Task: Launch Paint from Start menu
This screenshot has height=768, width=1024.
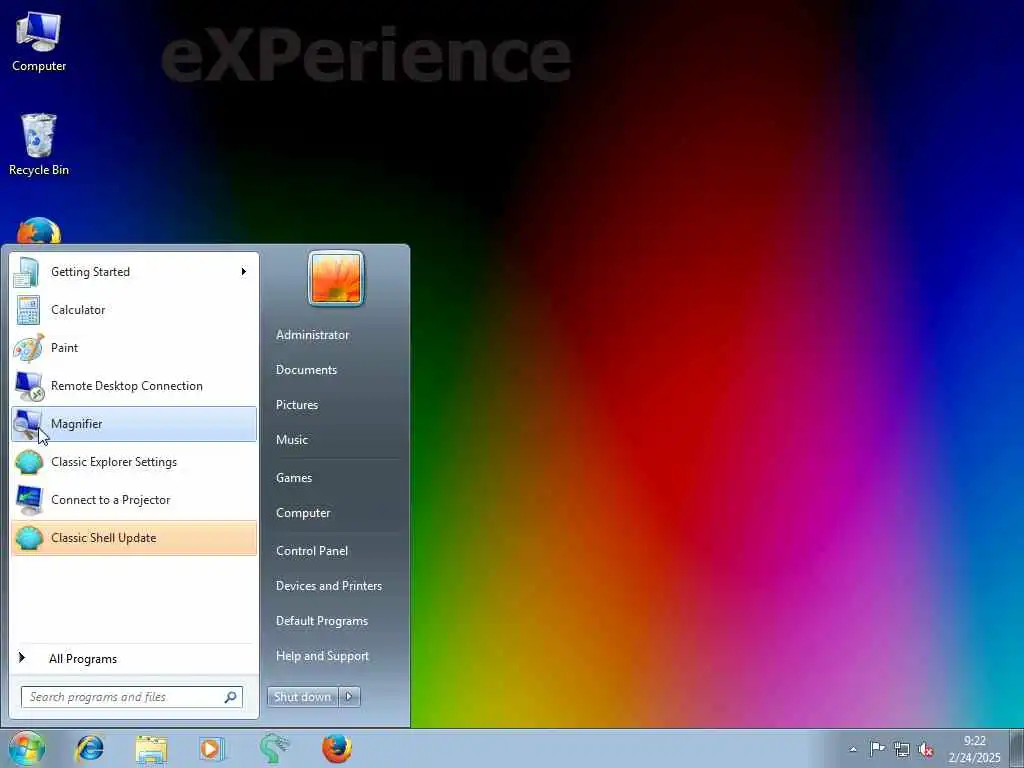Action: [x=134, y=348]
